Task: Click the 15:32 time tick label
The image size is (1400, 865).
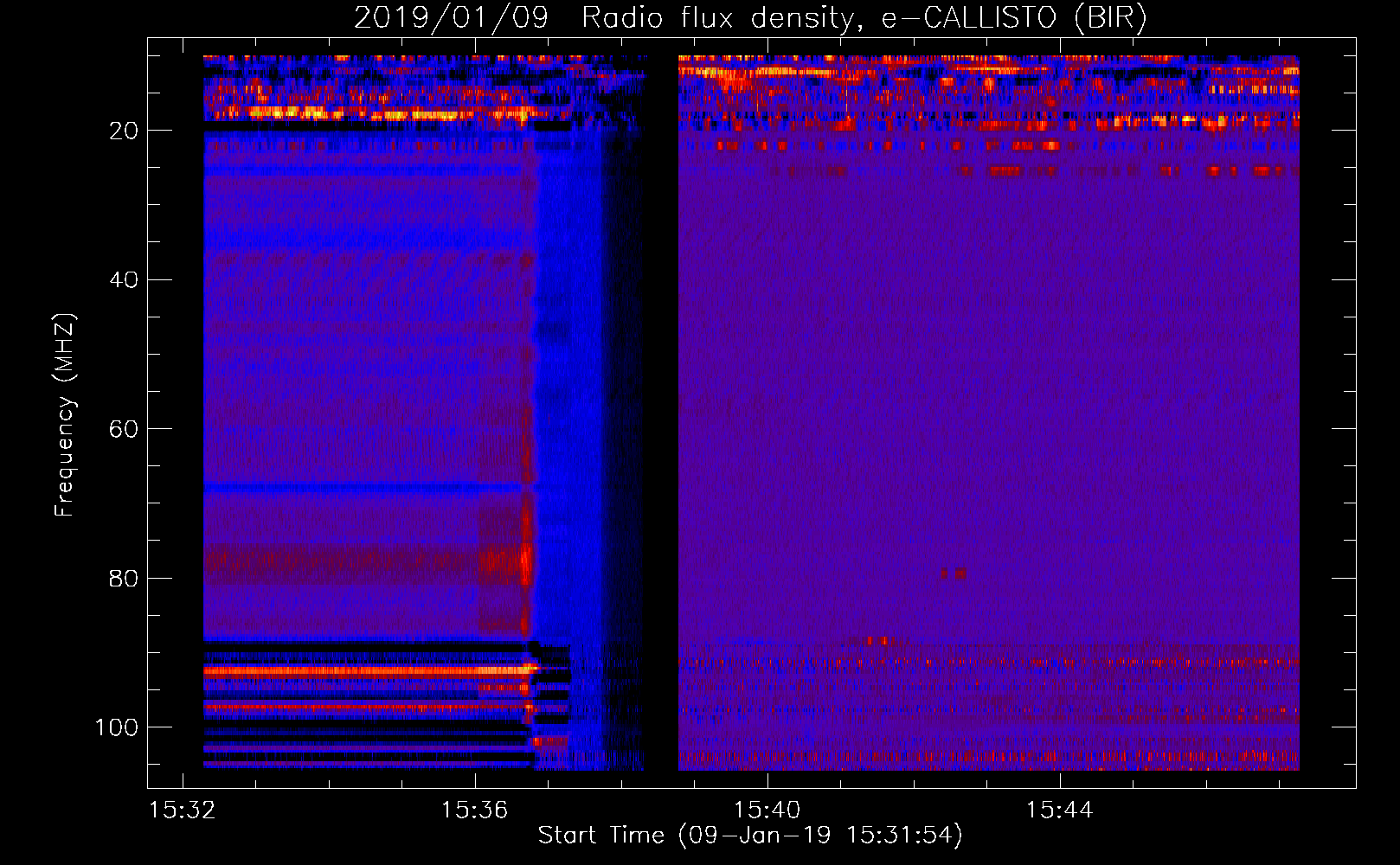Action: (182, 811)
